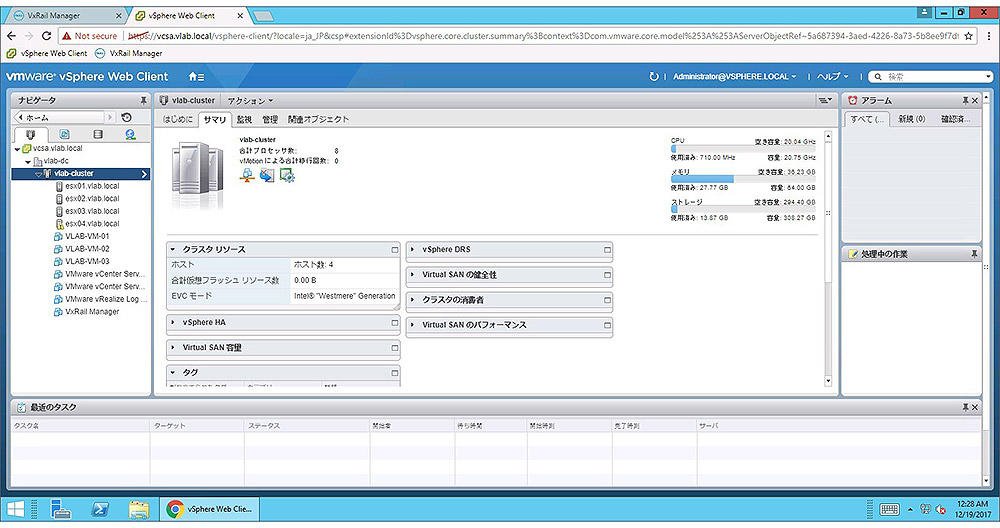This screenshot has width=1000, height=528.
Task: Refresh the vSphere Web Client view
Action: [654, 77]
